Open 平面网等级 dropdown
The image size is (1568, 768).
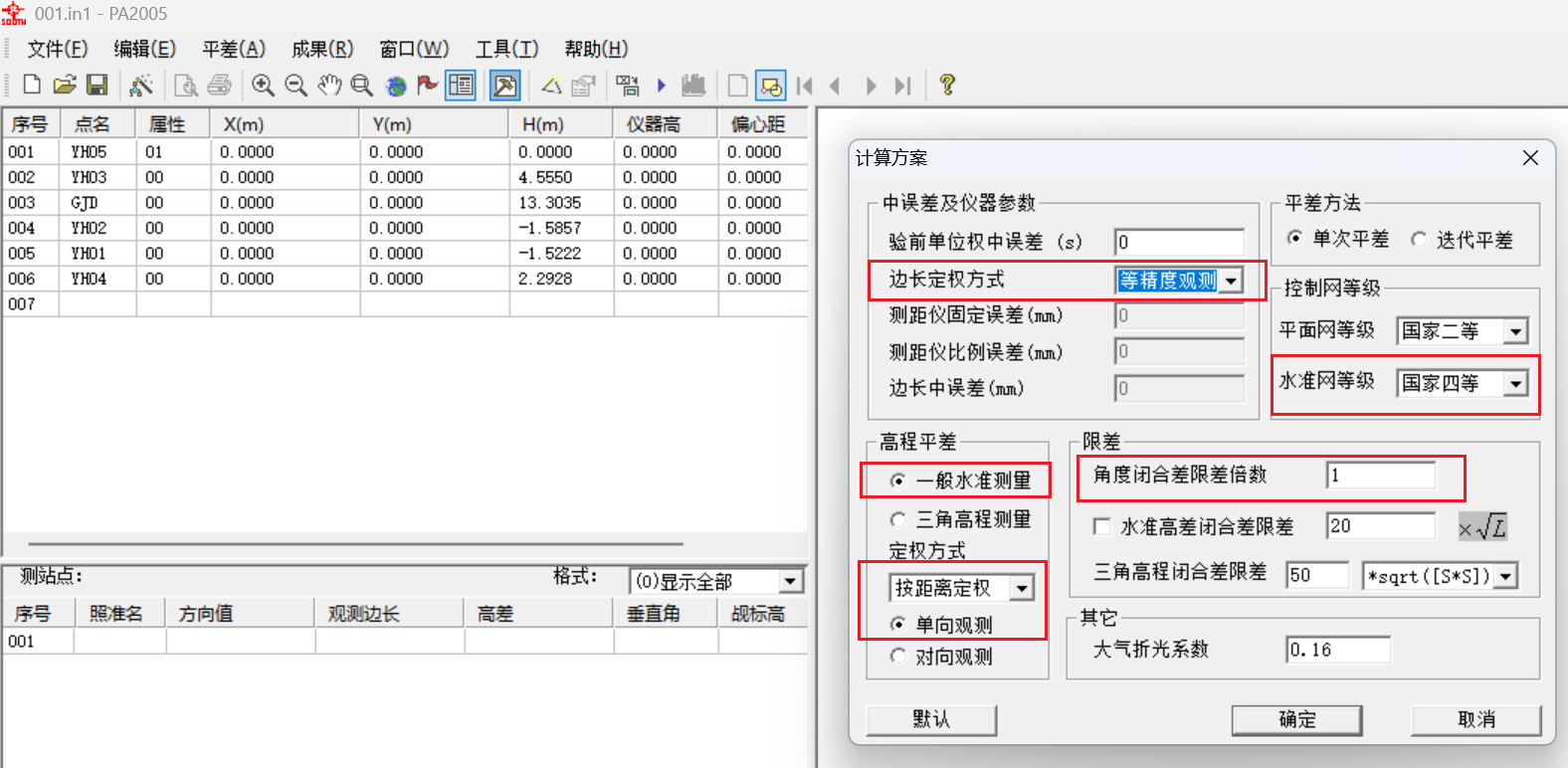click(x=1515, y=331)
